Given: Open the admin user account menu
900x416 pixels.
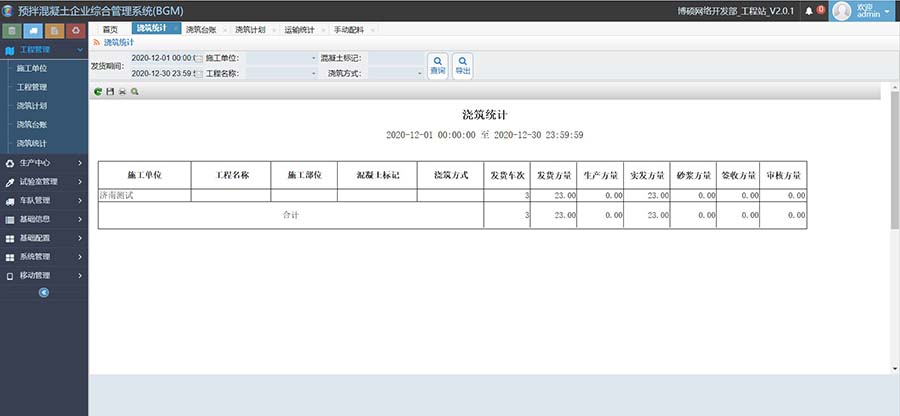Looking at the screenshot, I should pyautogui.click(x=862, y=11).
